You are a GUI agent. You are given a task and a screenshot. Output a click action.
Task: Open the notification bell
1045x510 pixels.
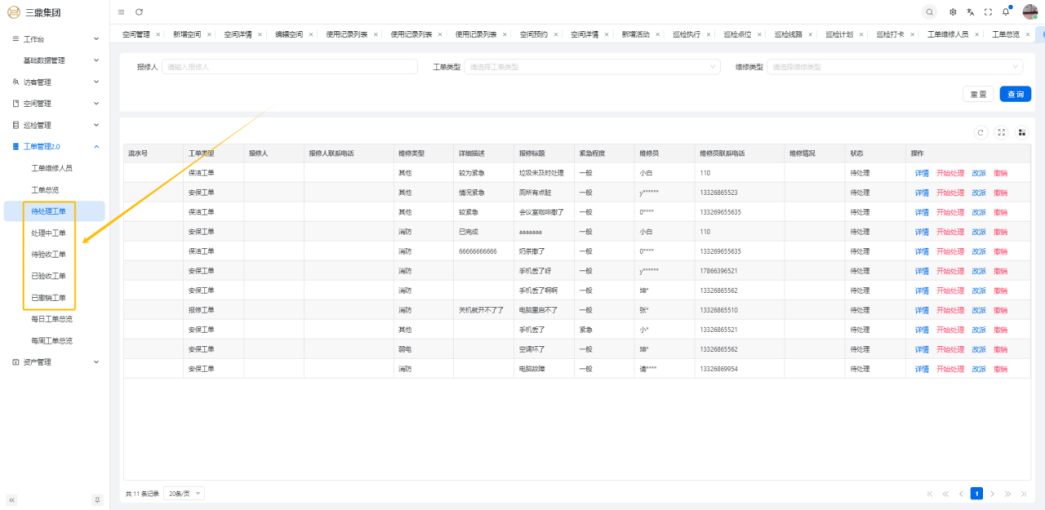point(1006,12)
